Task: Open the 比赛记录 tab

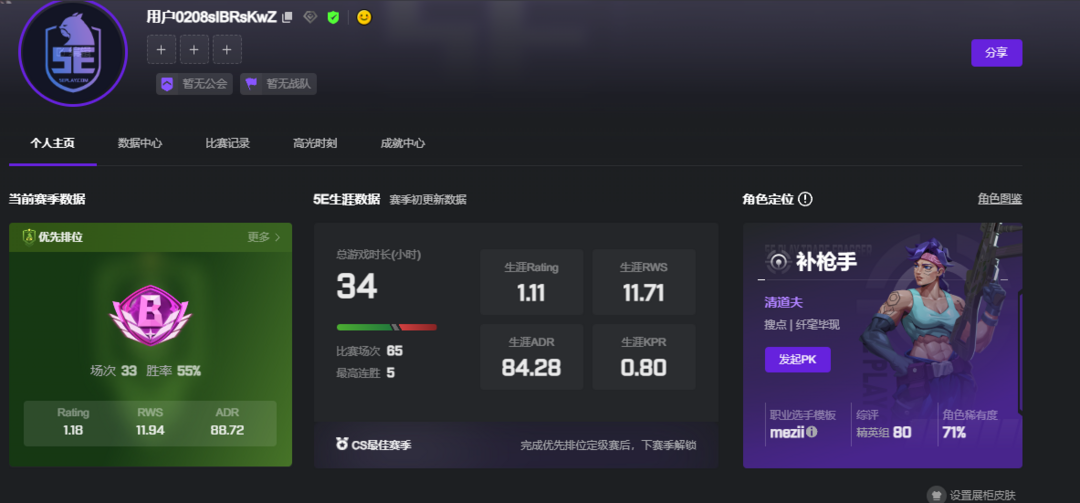Action: [x=227, y=143]
